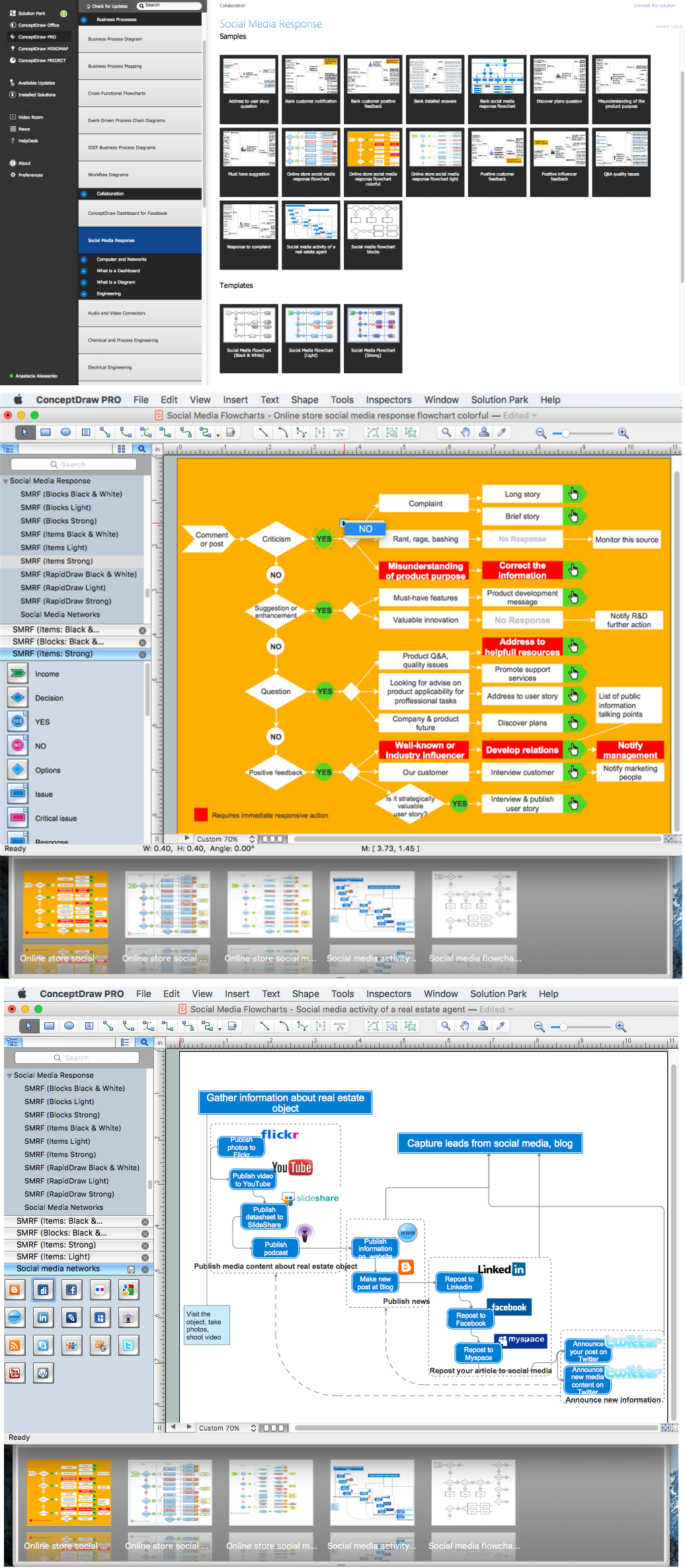The image size is (685, 1568).
Task: Add the WordPress icon from the Social media networks library
Action: point(43,1373)
